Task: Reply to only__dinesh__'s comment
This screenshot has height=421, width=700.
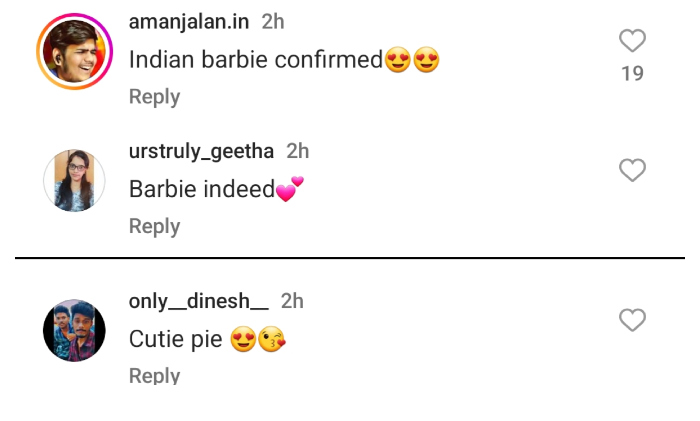Action: (x=154, y=376)
